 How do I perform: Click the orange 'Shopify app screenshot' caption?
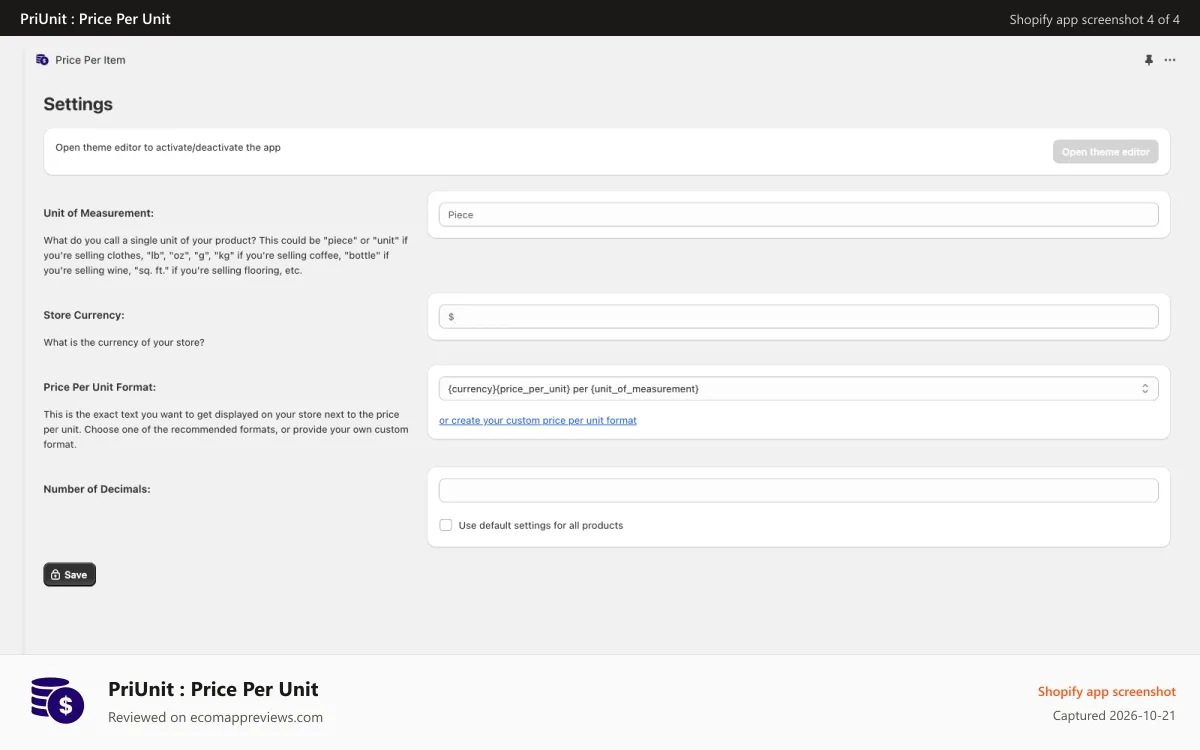[x=1107, y=692]
